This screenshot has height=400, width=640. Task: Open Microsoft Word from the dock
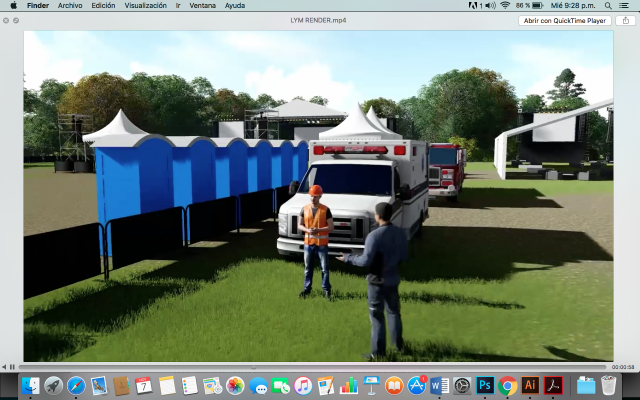[x=439, y=385]
